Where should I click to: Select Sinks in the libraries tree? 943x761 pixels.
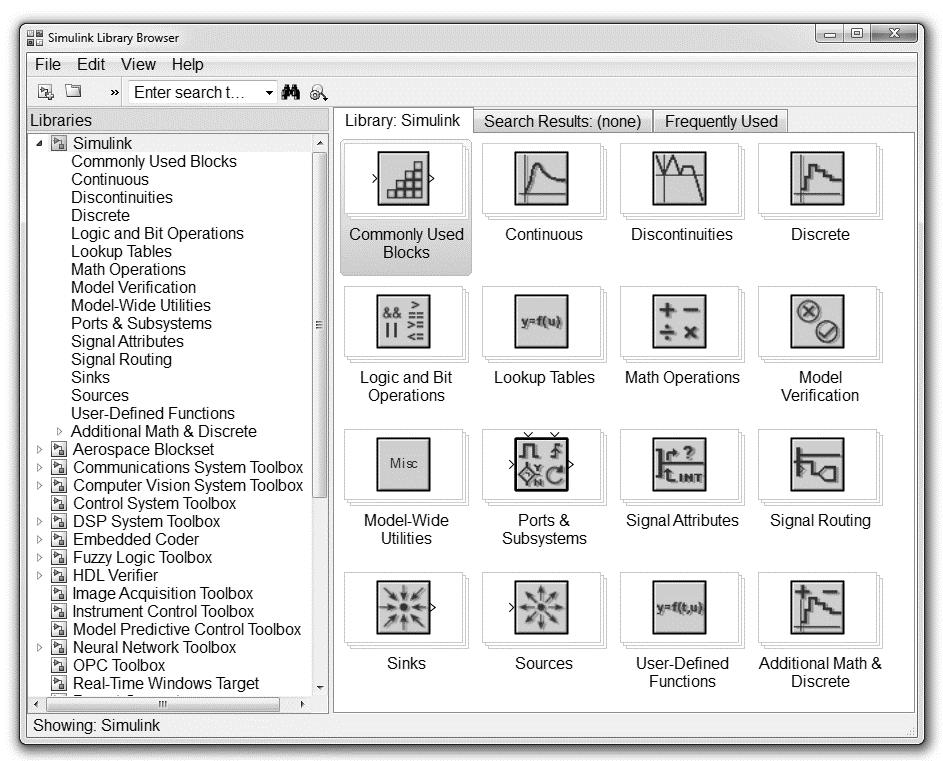click(x=90, y=377)
